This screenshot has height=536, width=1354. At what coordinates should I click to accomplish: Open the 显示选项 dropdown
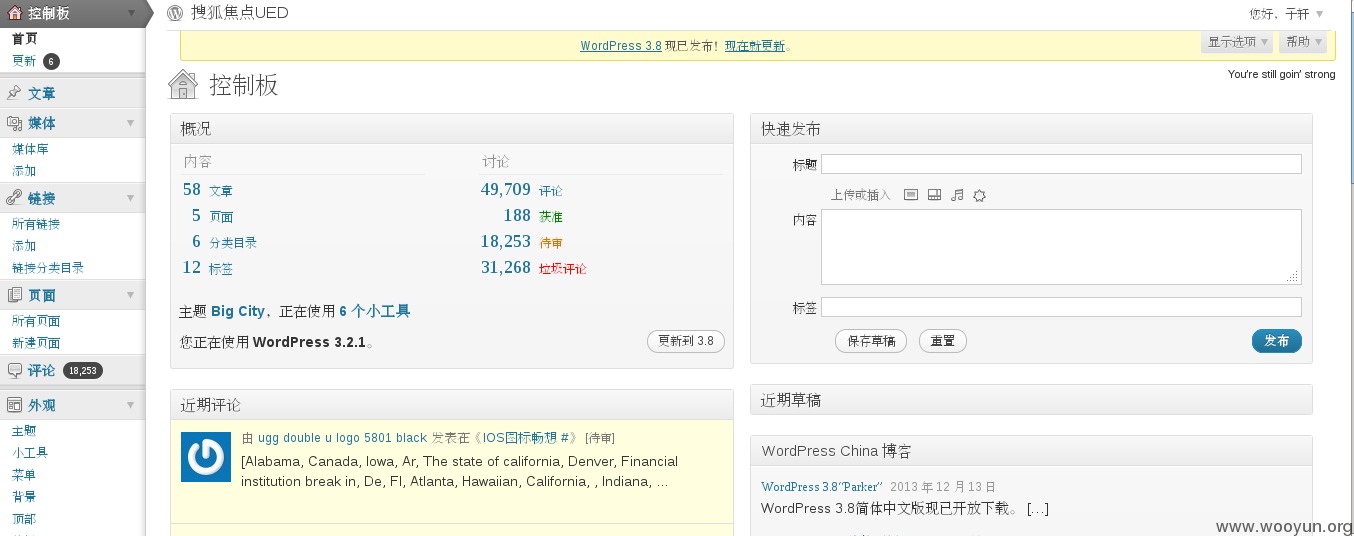tap(1237, 42)
